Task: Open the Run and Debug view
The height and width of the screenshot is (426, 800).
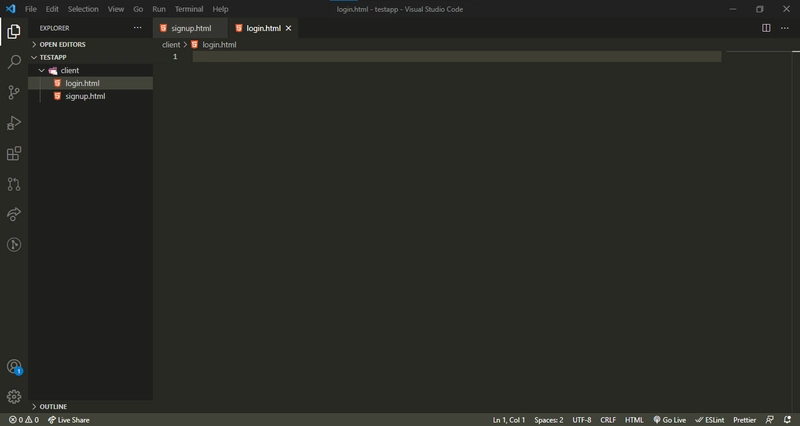Action: (x=14, y=123)
